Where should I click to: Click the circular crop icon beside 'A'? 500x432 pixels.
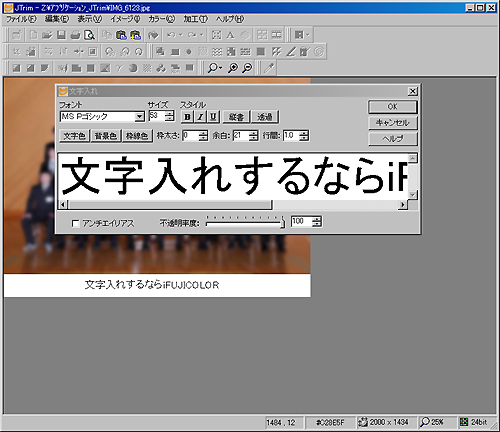[245, 35]
